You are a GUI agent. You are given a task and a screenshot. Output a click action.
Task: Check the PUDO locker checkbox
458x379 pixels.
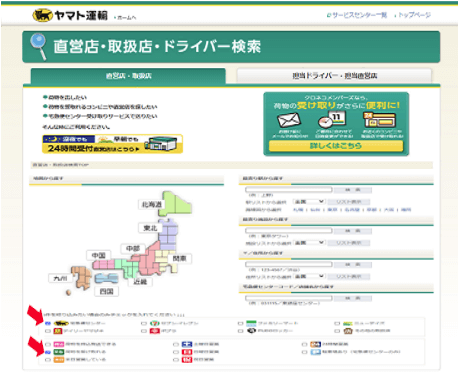pos(240,331)
